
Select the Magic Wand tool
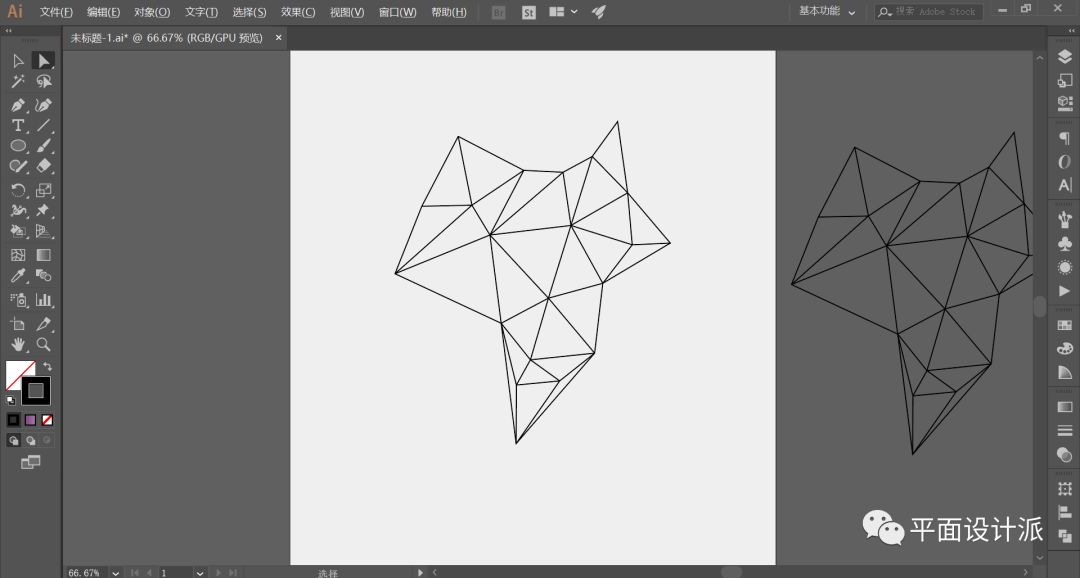coord(18,82)
